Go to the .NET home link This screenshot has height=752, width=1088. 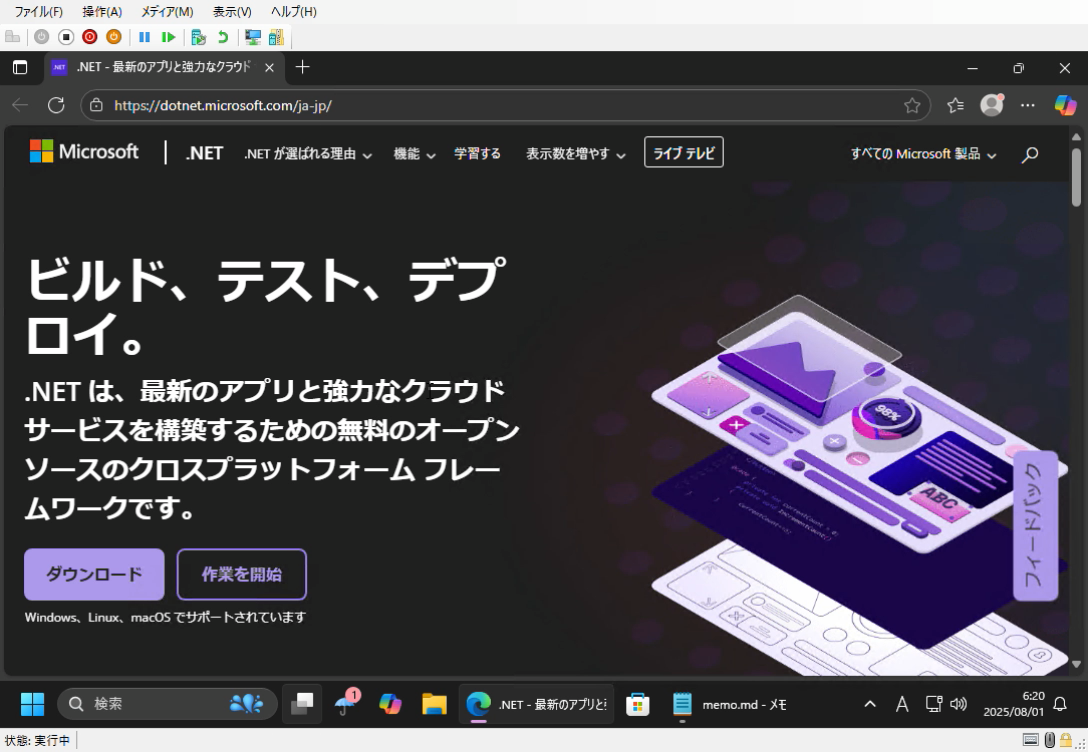[x=204, y=153]
